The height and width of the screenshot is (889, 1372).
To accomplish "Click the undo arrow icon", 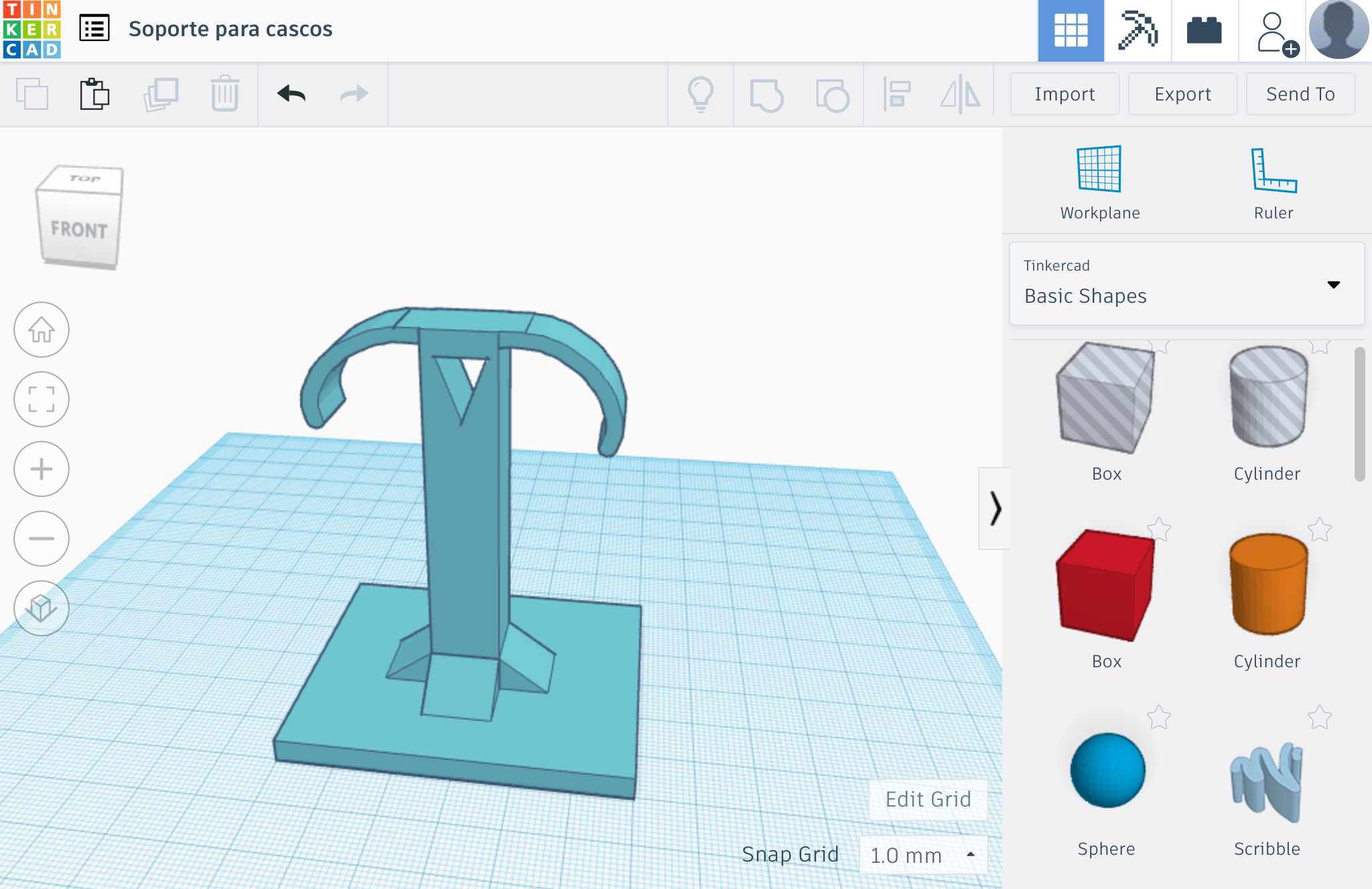I will pyautogui.click(x=291, y=94).
